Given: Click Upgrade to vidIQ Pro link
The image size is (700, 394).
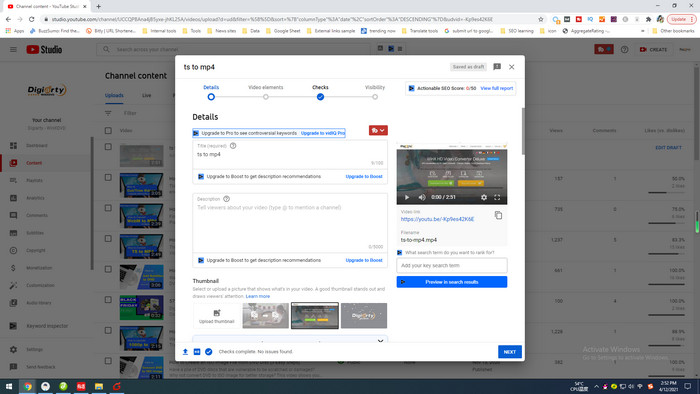Looking at the screenshot, I should pyautogui.click(x=322, y=133).
